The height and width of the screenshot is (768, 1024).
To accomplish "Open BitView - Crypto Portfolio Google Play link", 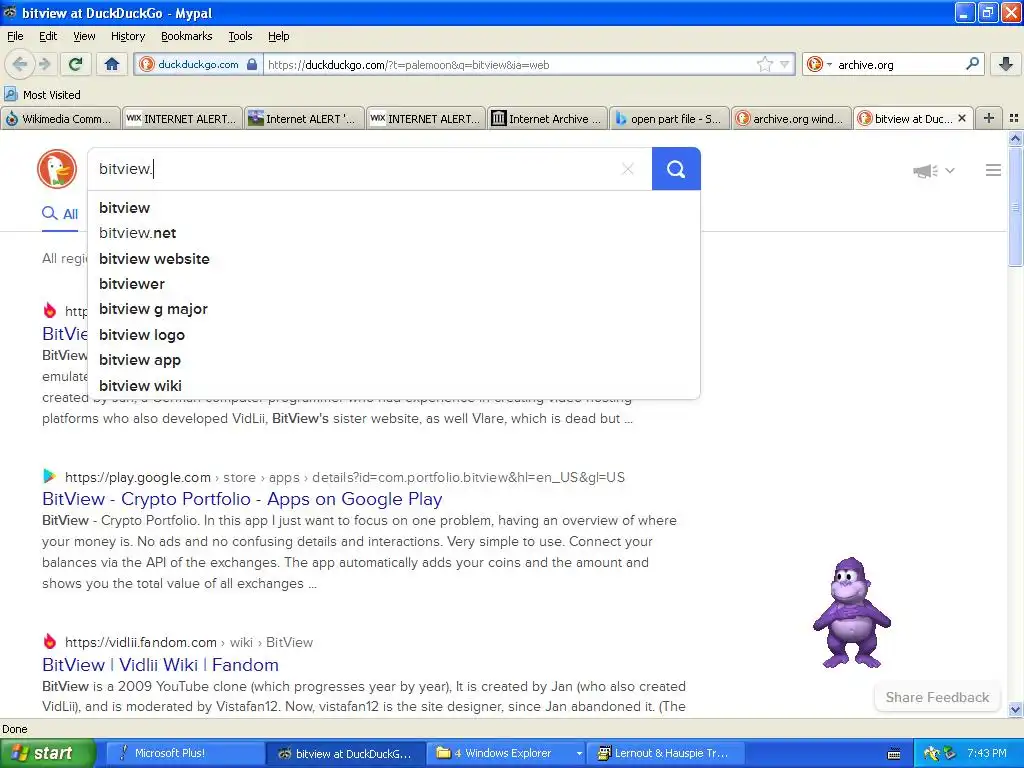I will click(x=242, y=499).
